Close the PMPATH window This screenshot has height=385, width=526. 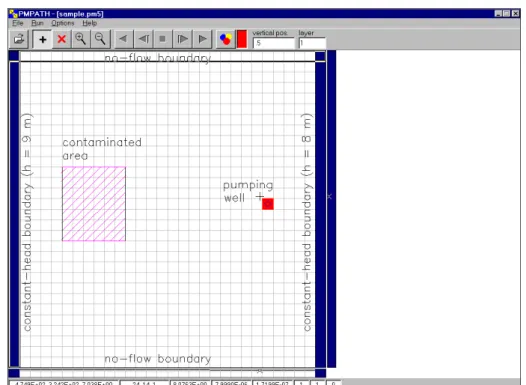tap(516, 13)
